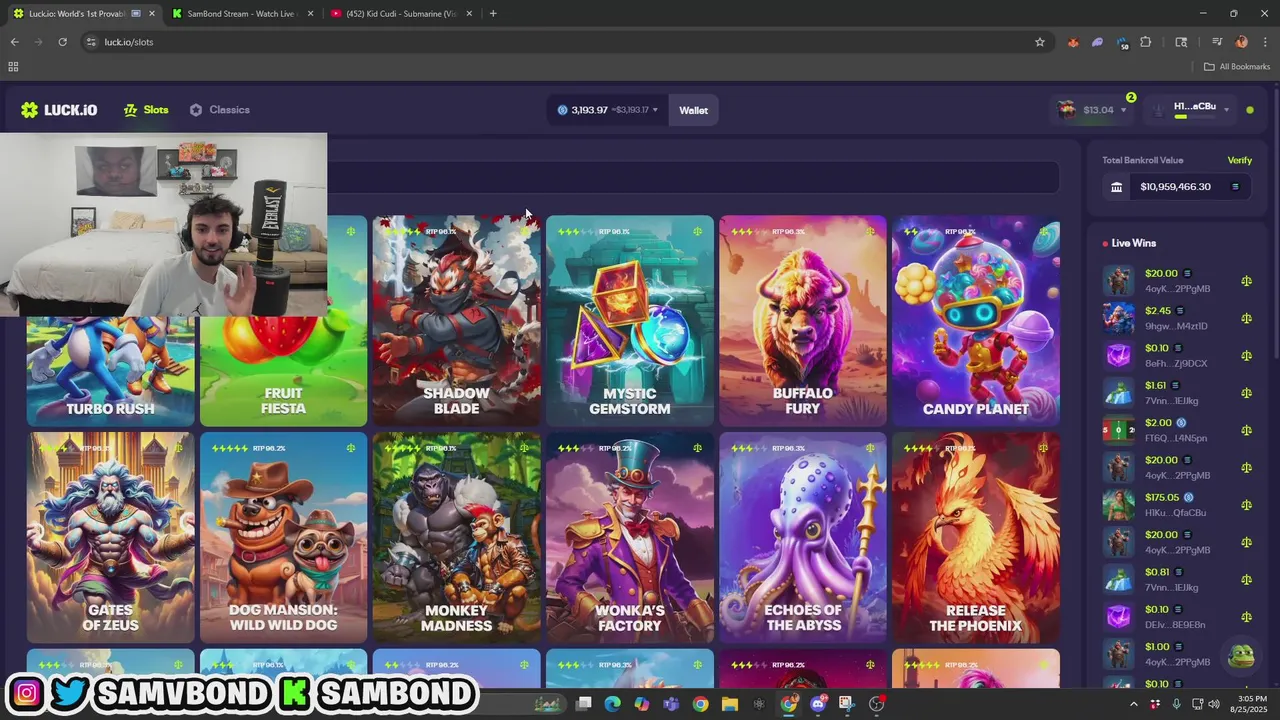Click provably-fair icon on Dog Mansion card
Viewport: 1280px width, 720px height.
pos(351,448)
